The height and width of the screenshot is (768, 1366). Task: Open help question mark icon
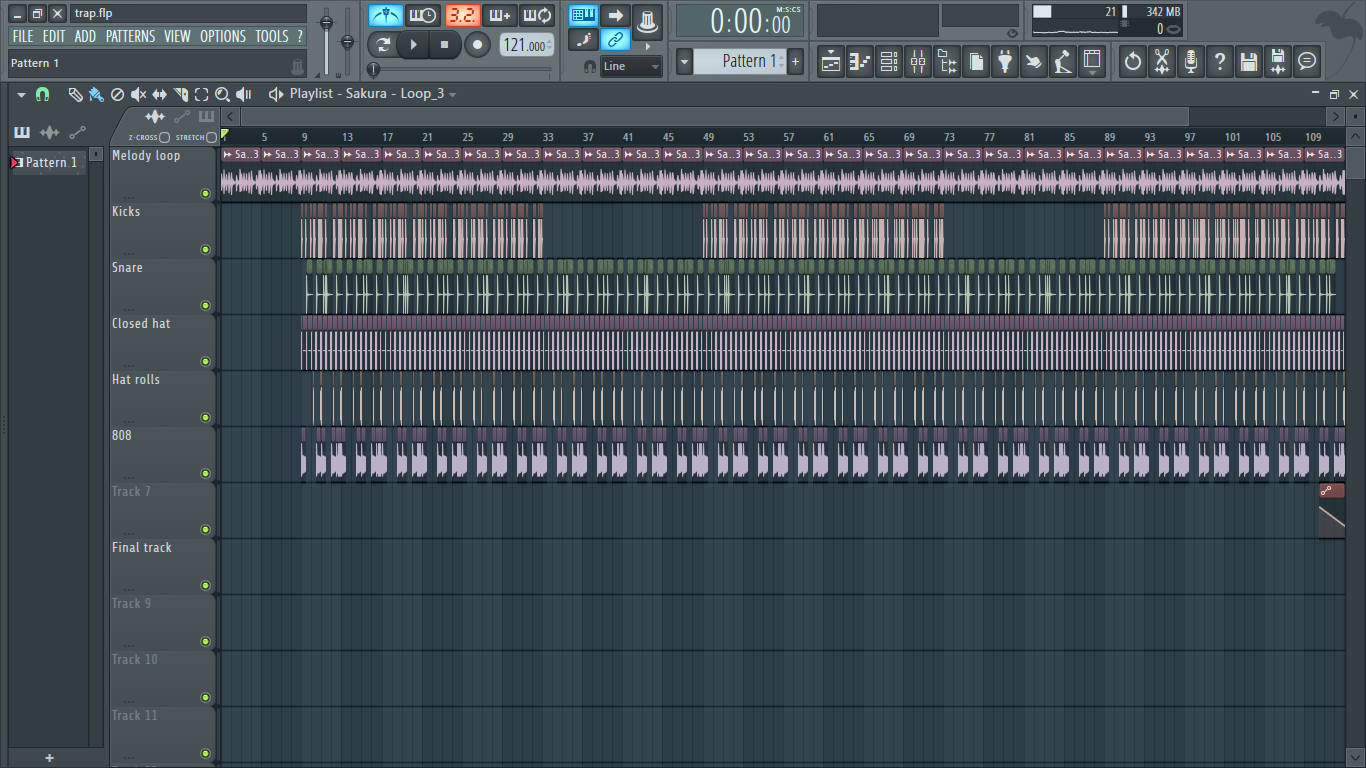pos(1219,61)
